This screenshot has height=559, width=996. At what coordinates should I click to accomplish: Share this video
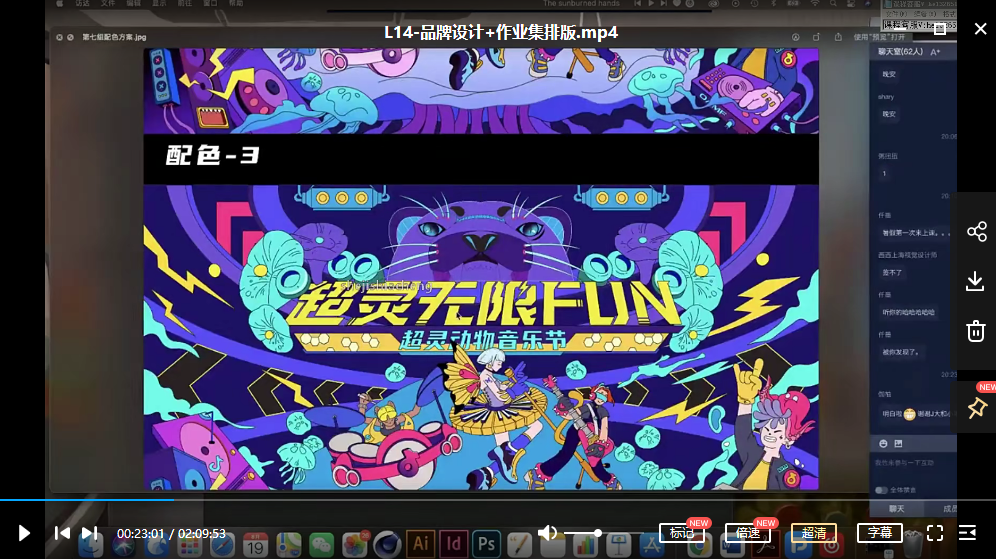[x=976, y=231]
